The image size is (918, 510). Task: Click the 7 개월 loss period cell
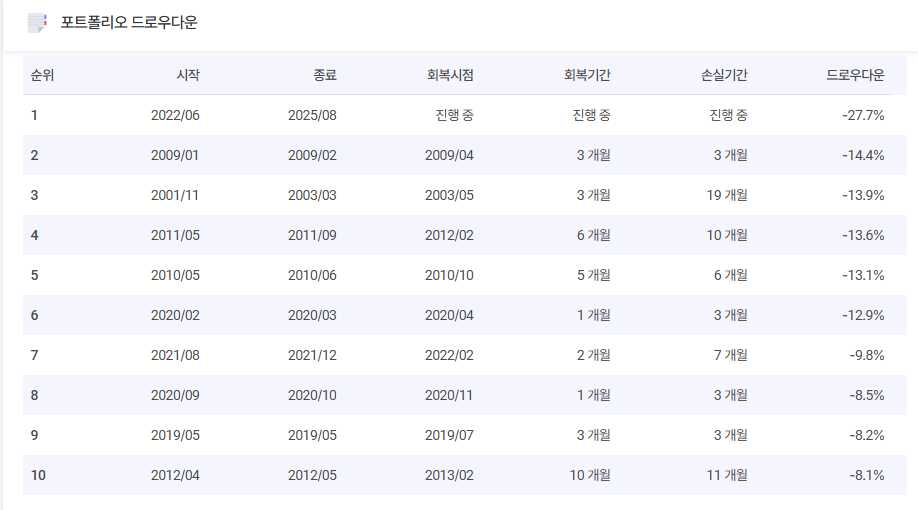click(x=731, y=355)
